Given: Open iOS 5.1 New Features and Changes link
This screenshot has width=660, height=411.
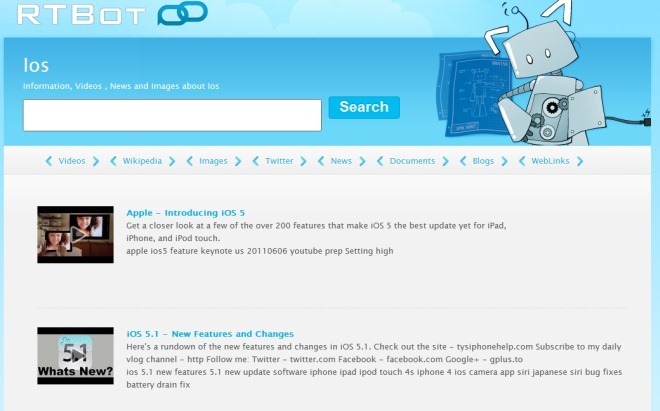Looking at the screenshot, I should pos(210,334).
